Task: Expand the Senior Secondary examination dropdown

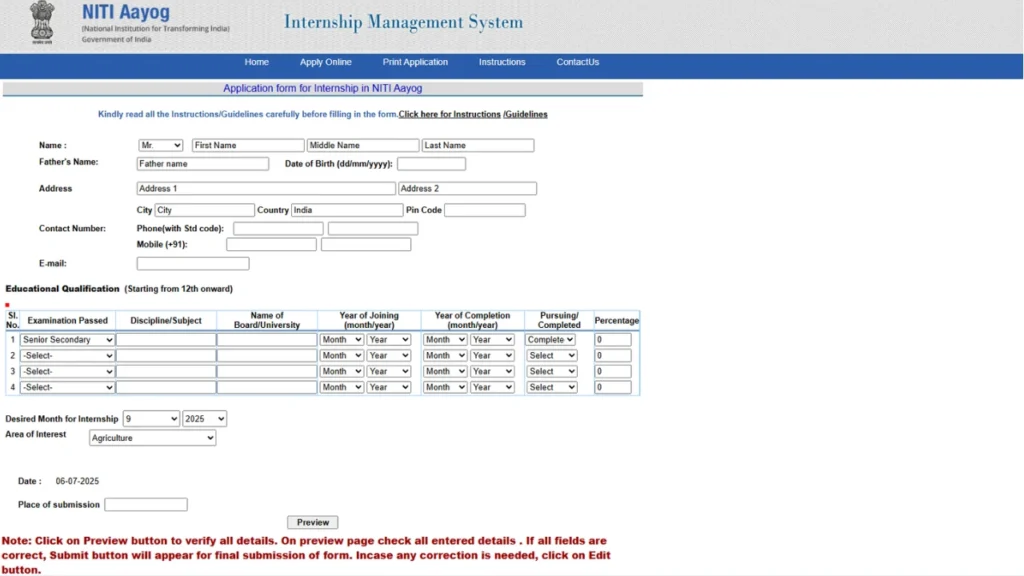Action: point(66,339)
